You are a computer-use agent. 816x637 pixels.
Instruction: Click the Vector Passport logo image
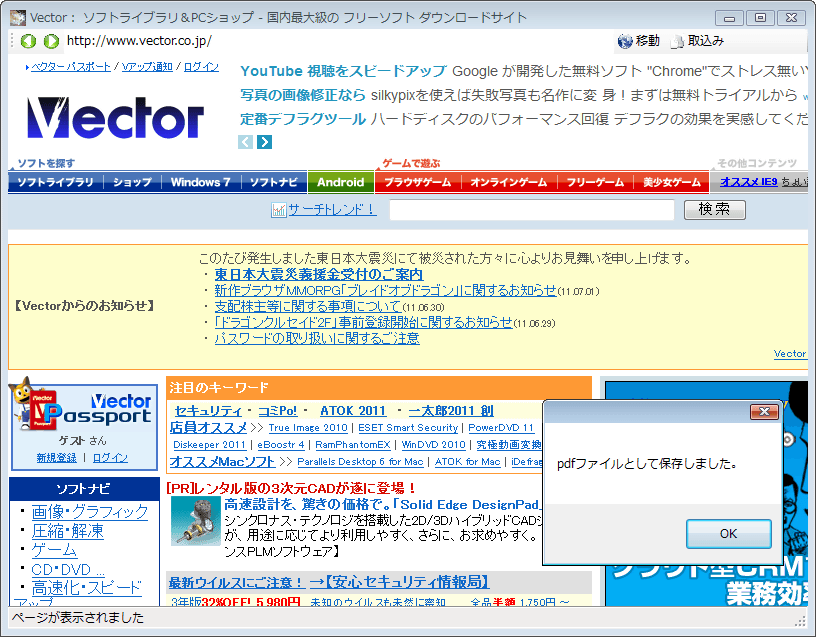coord(83,409)
